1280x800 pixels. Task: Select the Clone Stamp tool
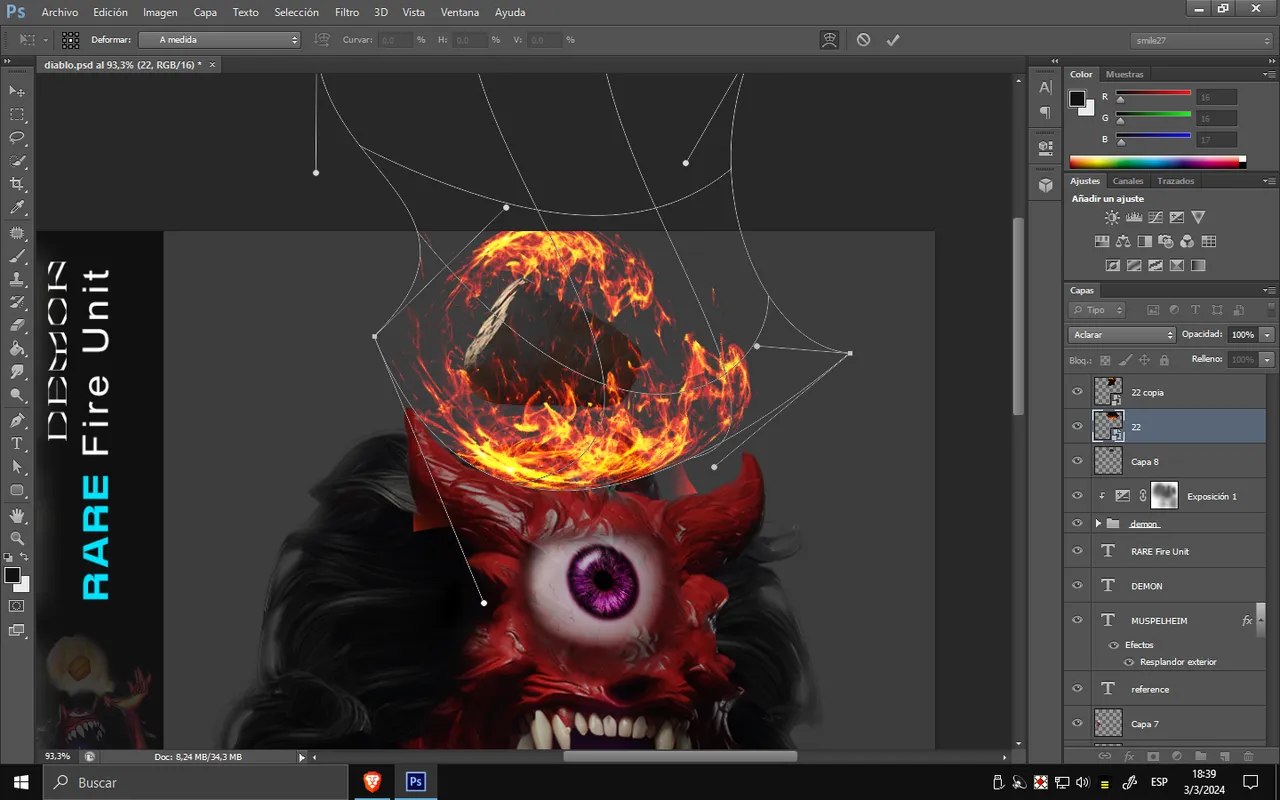(17, 279)
